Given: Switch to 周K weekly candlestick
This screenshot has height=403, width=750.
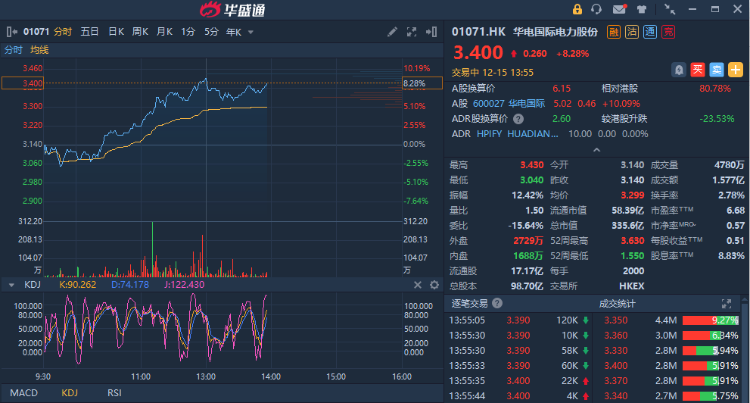Looking at the screenshot, I should click(x=140, y=32).
